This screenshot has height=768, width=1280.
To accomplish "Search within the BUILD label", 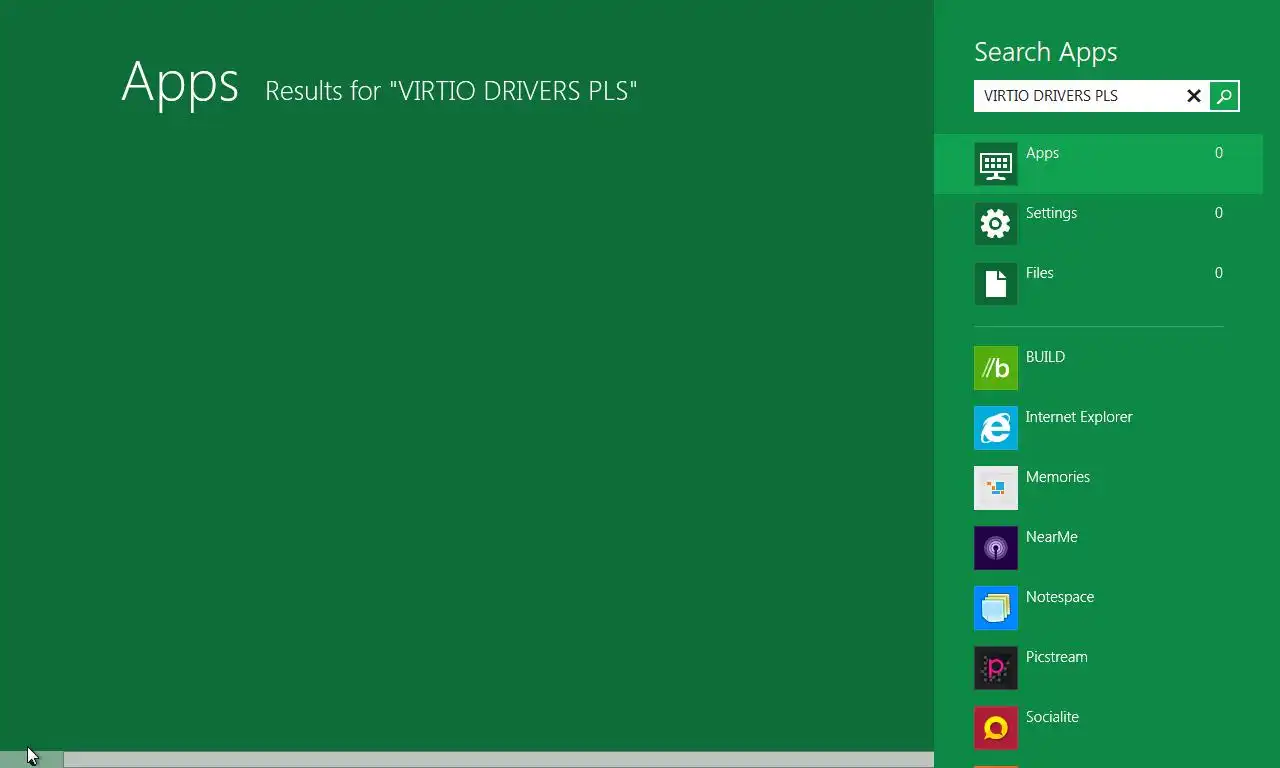I will (1045, 357).
